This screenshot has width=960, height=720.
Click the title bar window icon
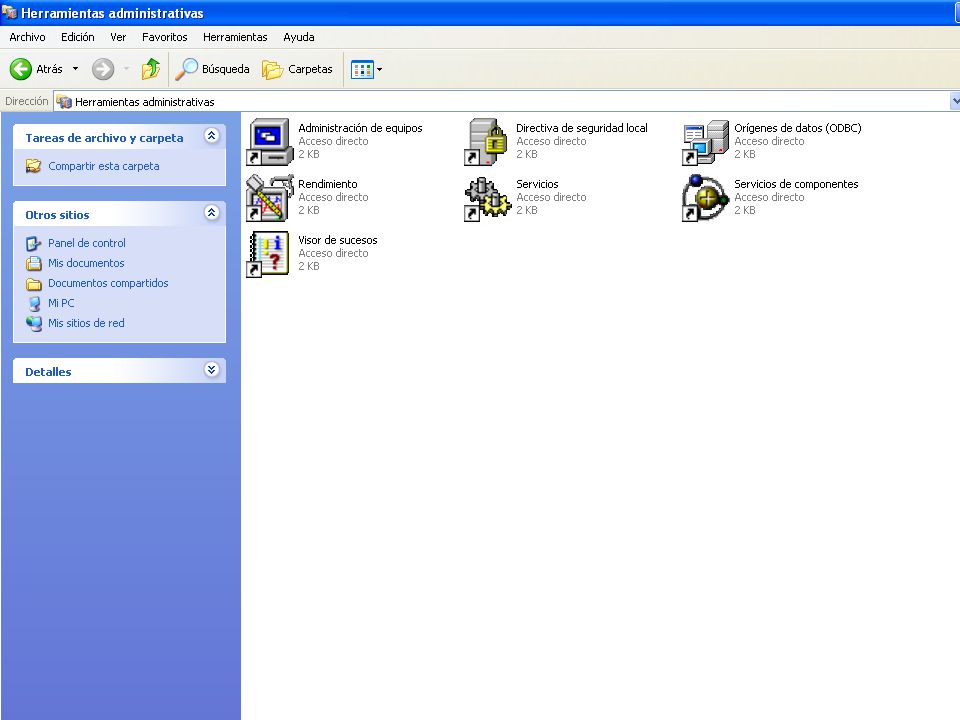9,12
